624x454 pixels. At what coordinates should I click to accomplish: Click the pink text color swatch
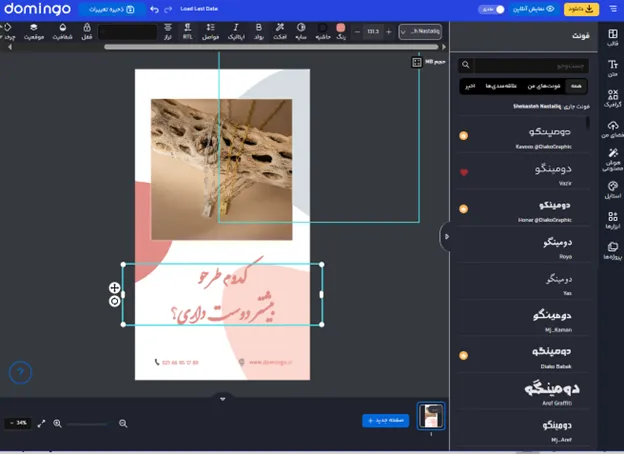click(x=342, y=29)
